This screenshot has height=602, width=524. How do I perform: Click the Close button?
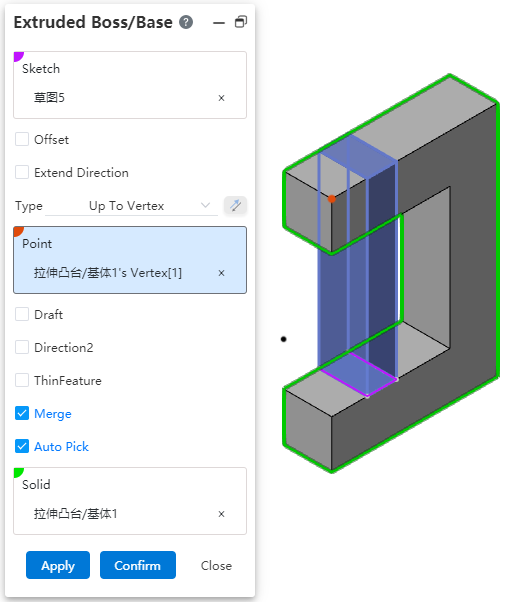(x=216, y=566)
